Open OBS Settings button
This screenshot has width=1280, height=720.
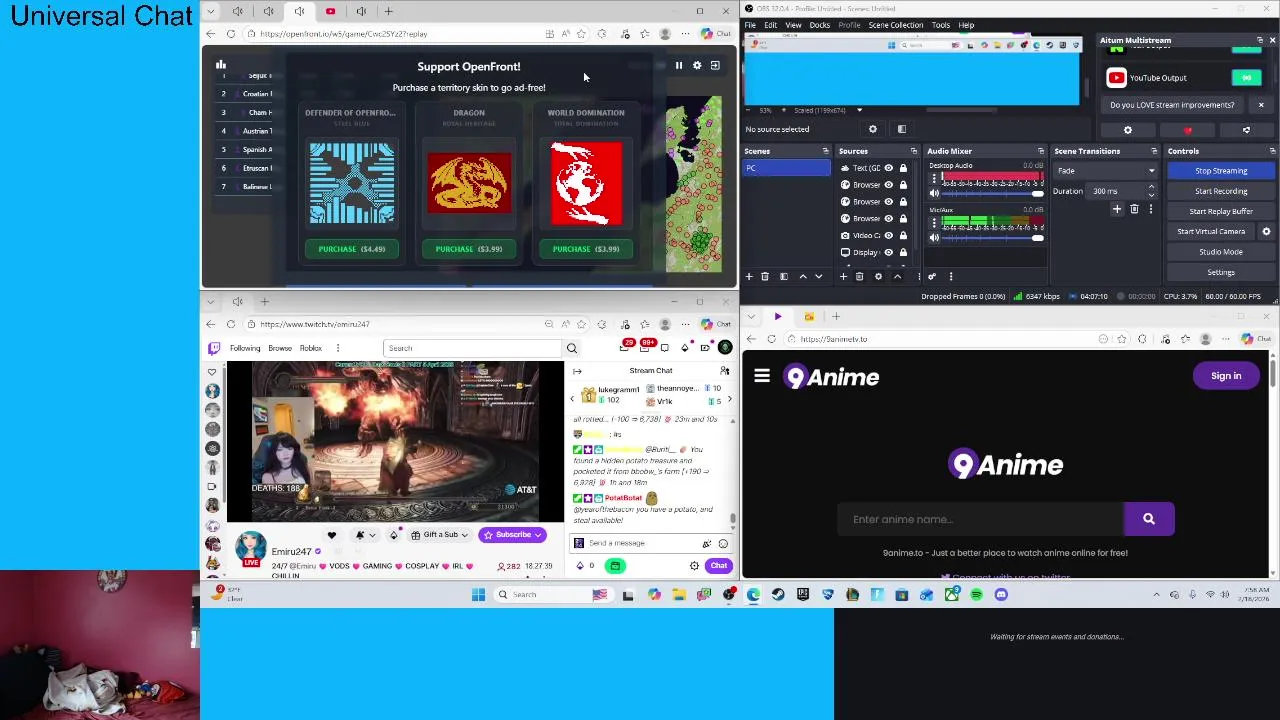coord(1221,272)
